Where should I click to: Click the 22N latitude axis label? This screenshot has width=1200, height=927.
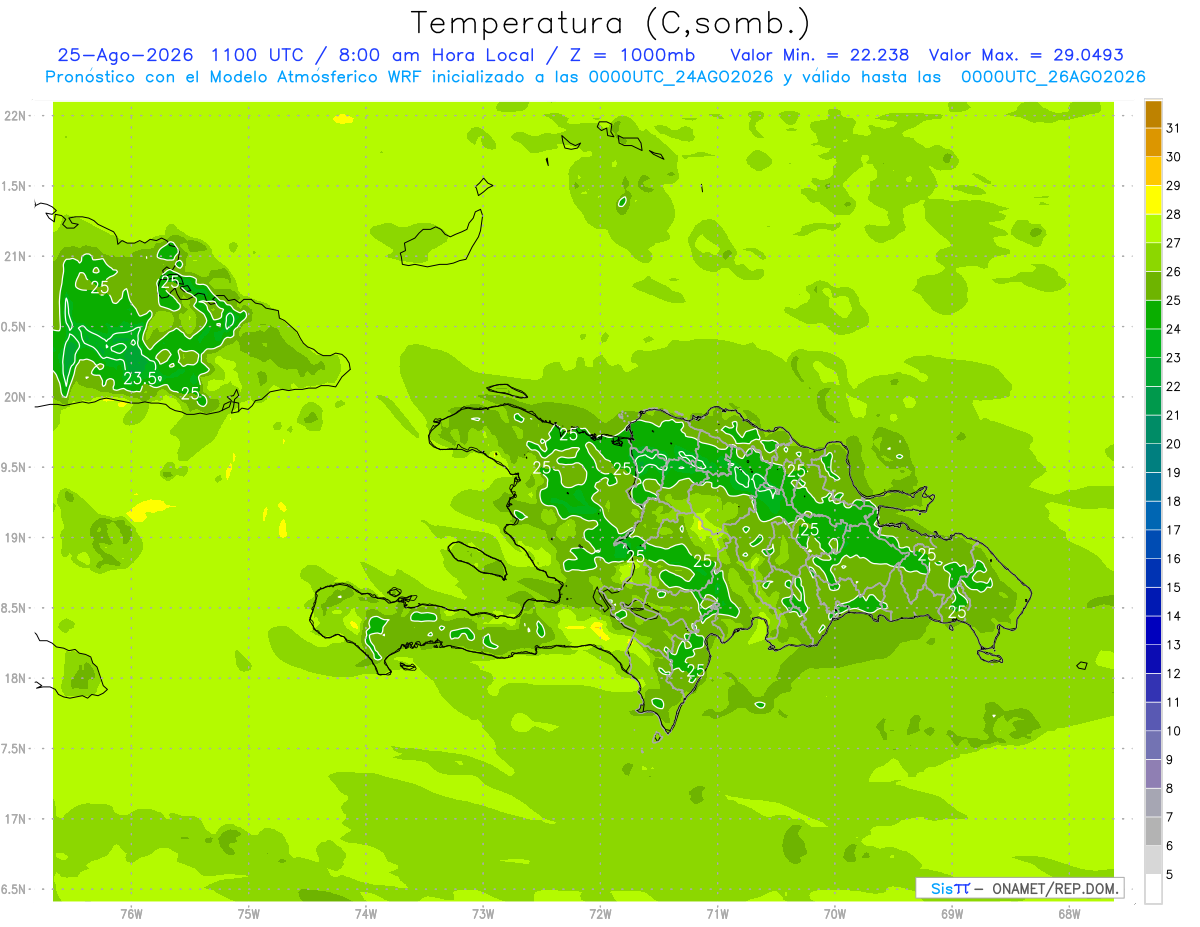(14, 116)
